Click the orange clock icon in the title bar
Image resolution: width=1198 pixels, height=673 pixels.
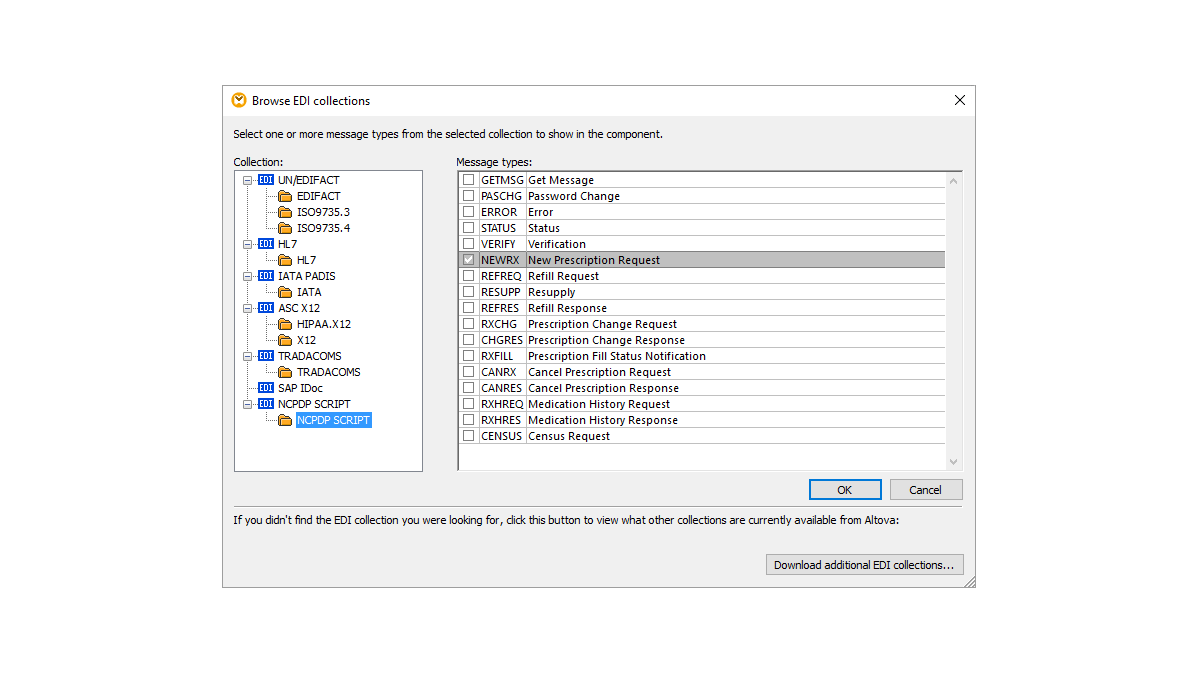click(238, 100)
